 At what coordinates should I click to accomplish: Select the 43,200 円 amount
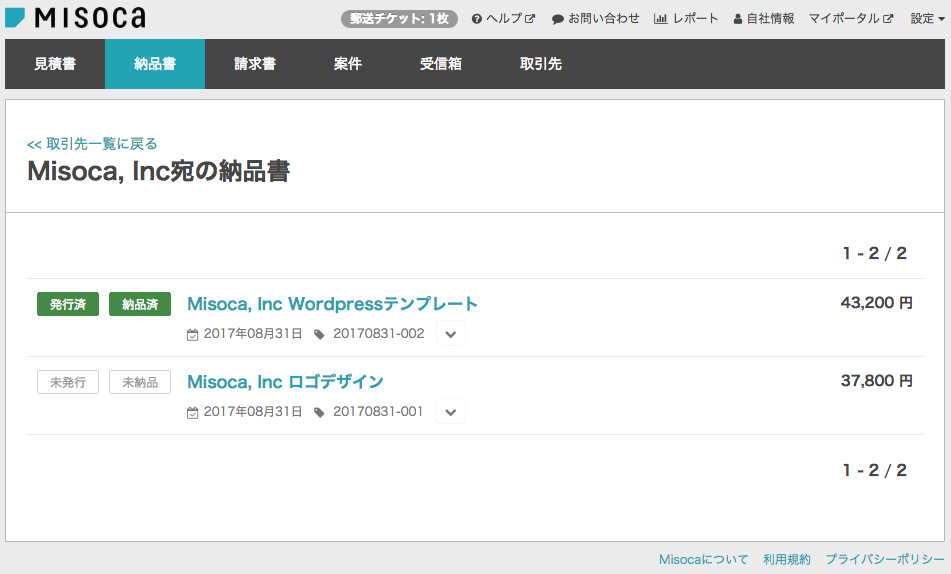point(876,303)
